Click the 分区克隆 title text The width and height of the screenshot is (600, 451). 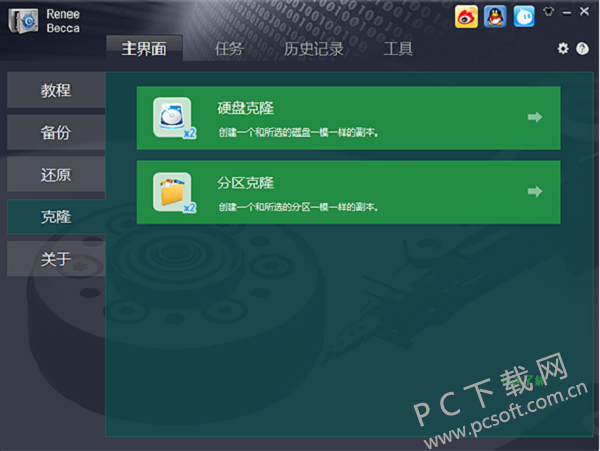246,183
